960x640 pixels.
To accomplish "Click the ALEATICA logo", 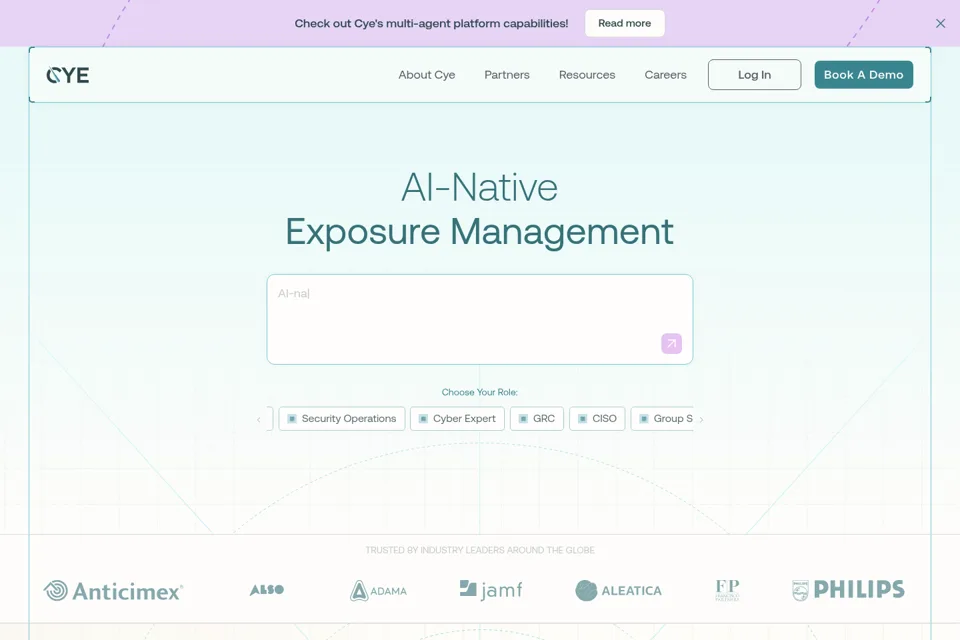I will point(618,590).
